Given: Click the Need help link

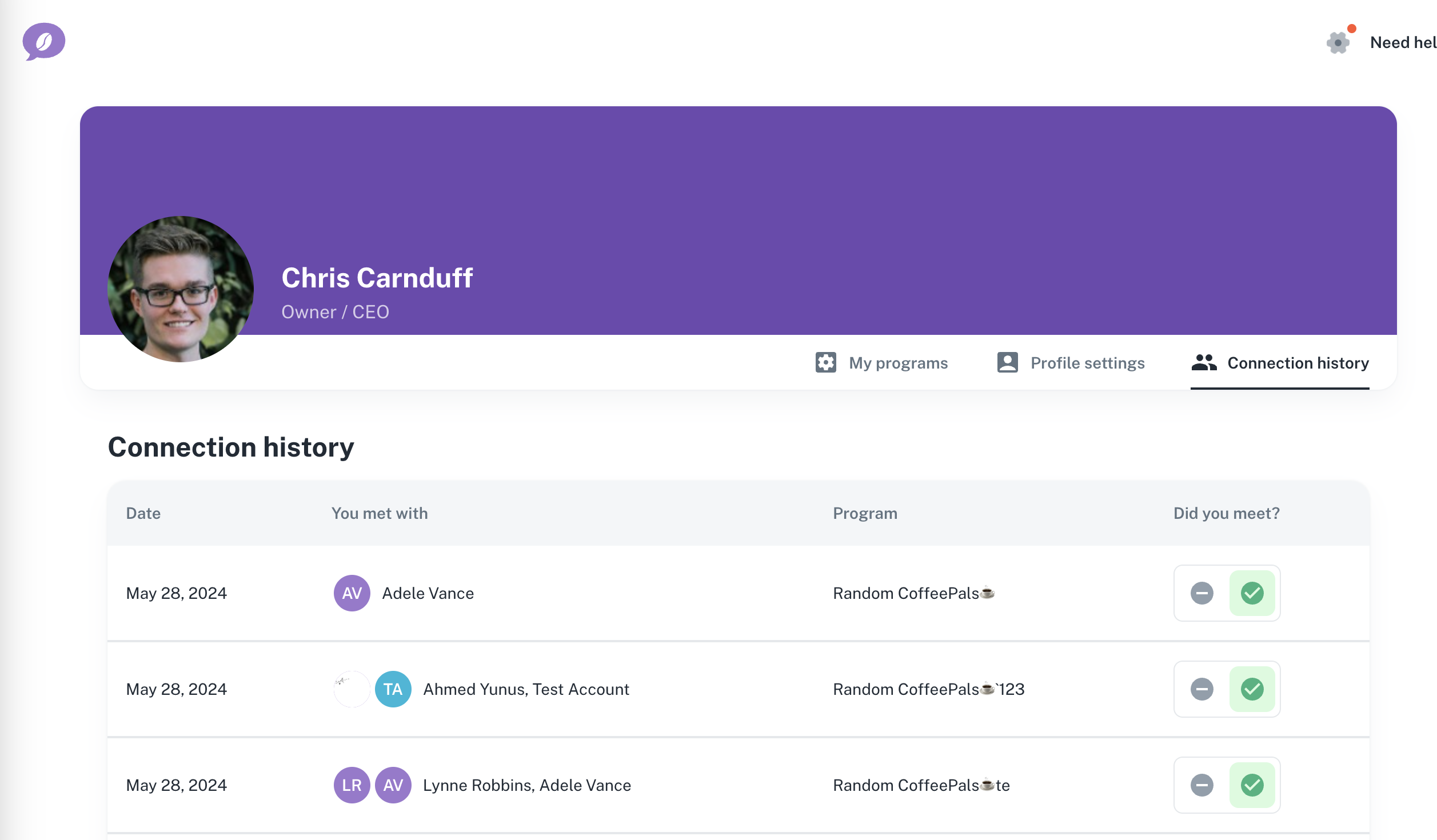Looking at the screenshot, I should click(x=1403, y=42).
